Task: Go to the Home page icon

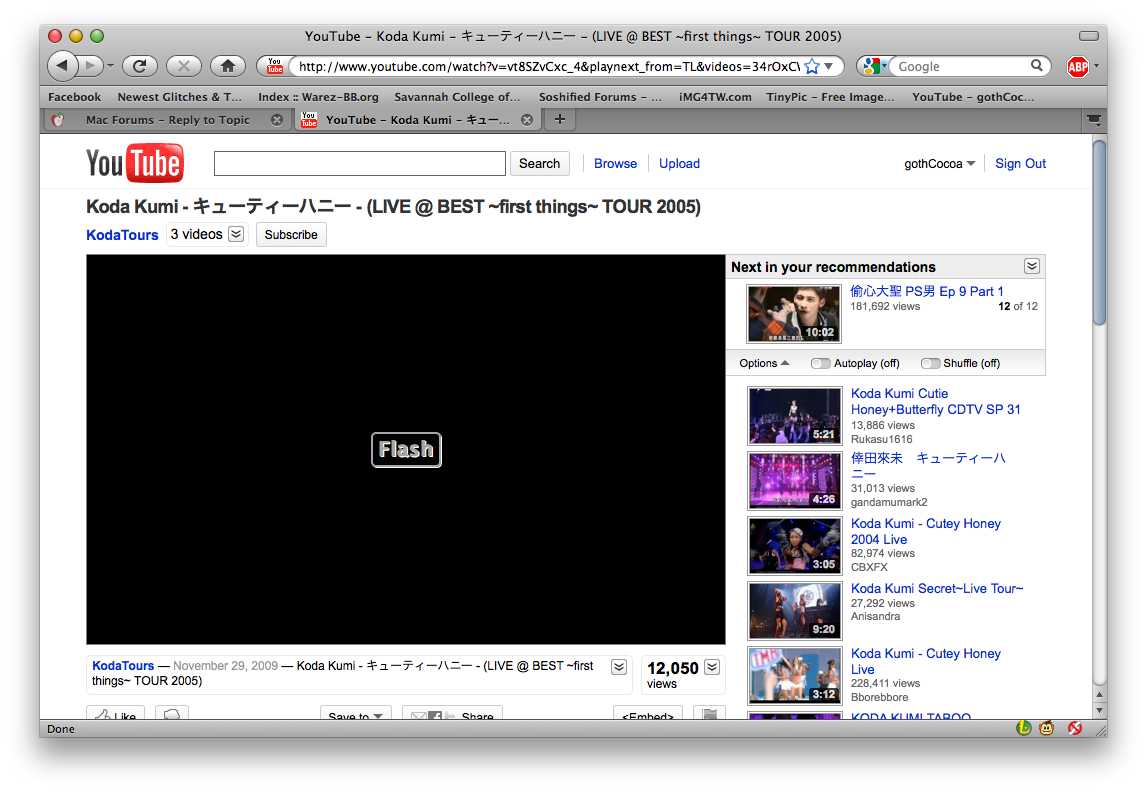Action: click(x=227, y=66)
